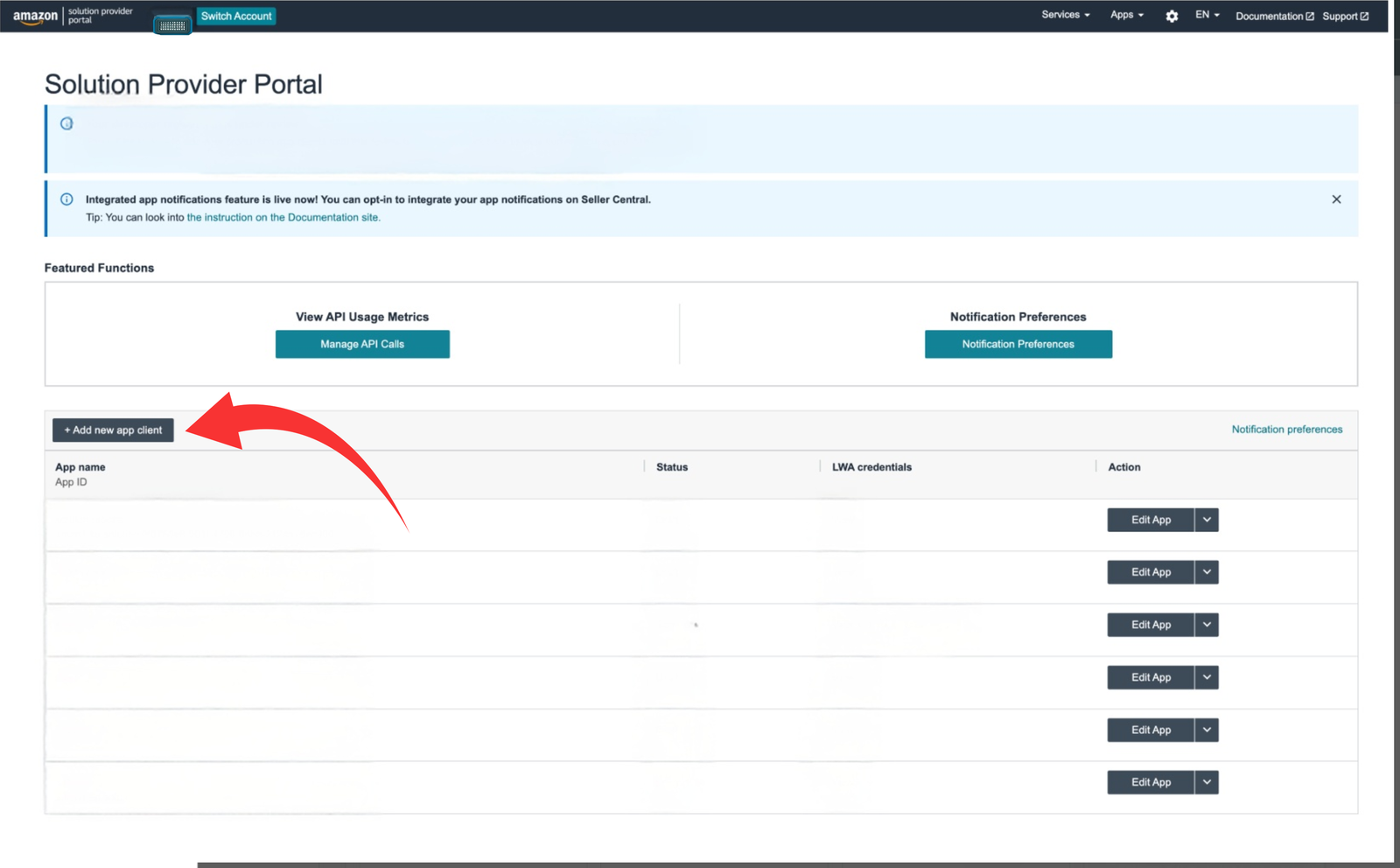
Task: Open the Documentation external link
Action: [x=1275, y=16]
